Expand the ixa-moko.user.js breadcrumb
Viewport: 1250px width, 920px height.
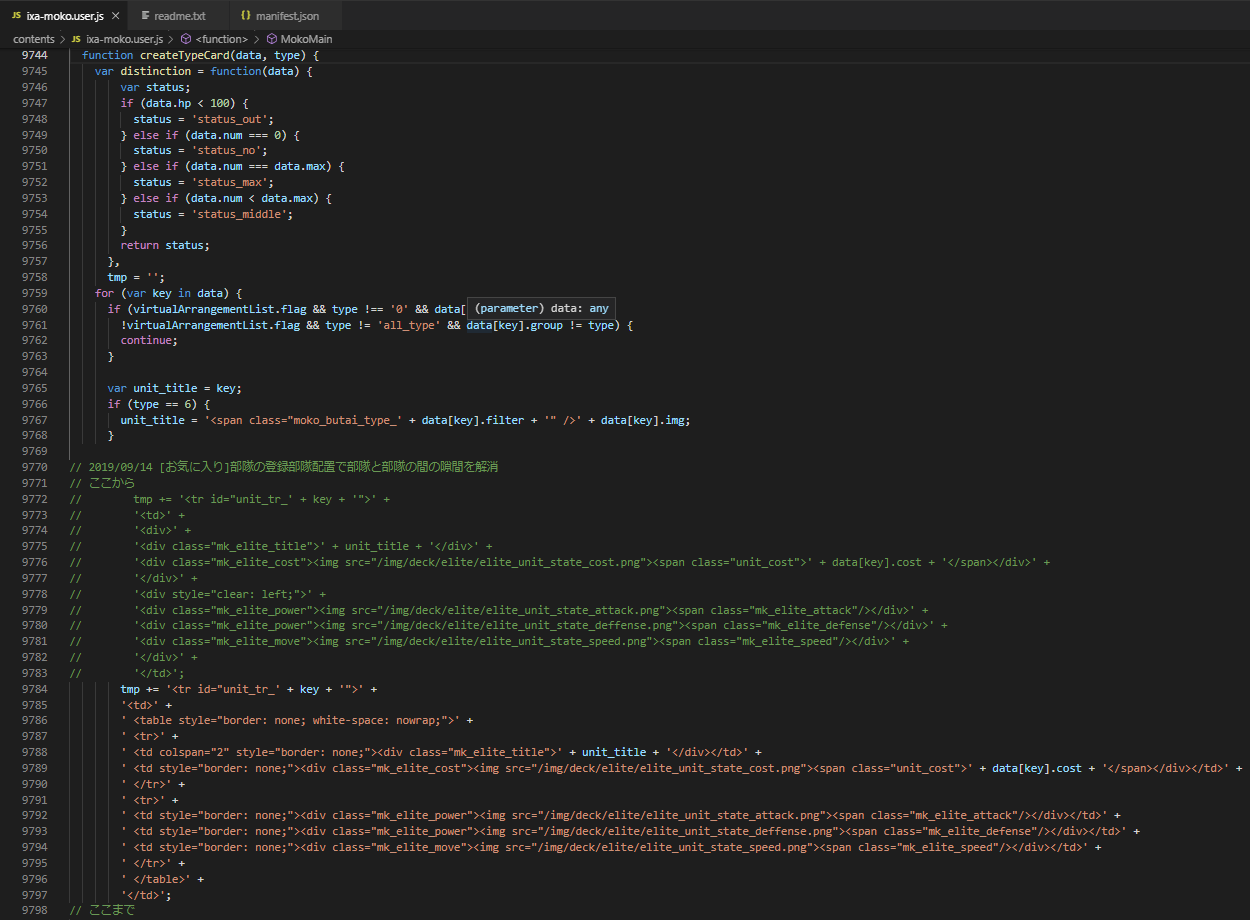coord(124,39)
